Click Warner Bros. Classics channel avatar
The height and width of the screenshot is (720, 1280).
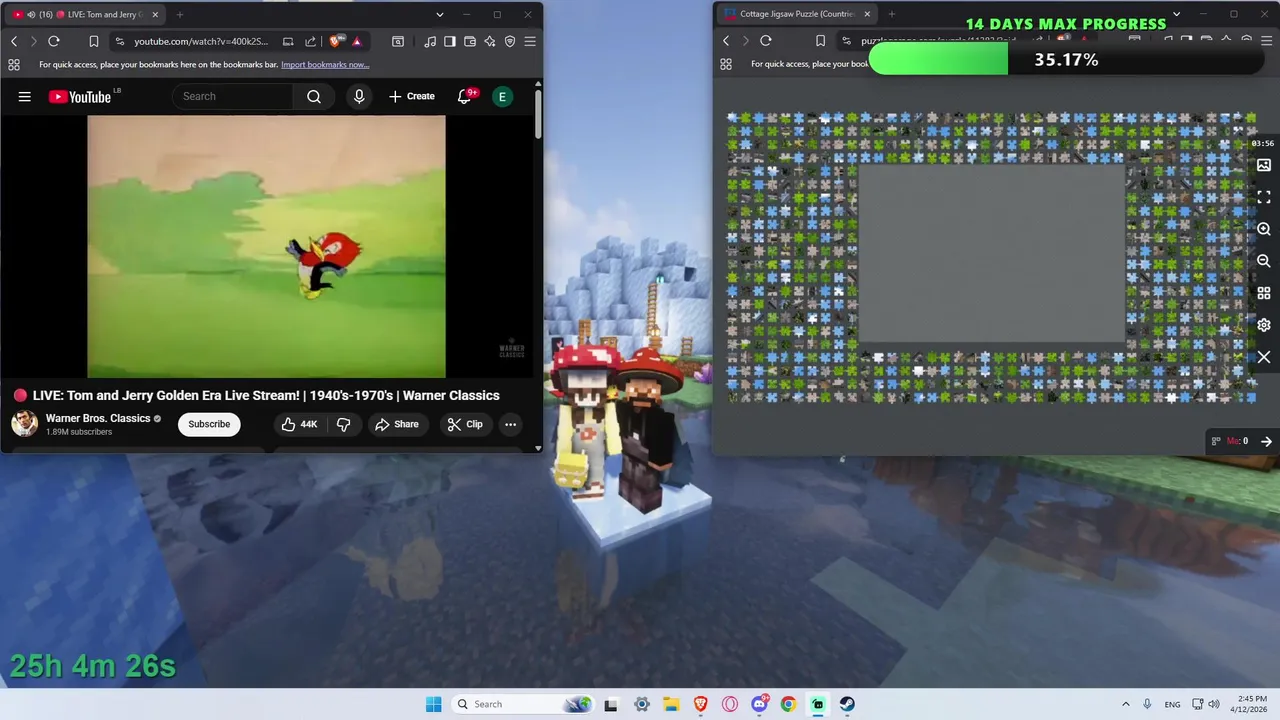(24, 424)
